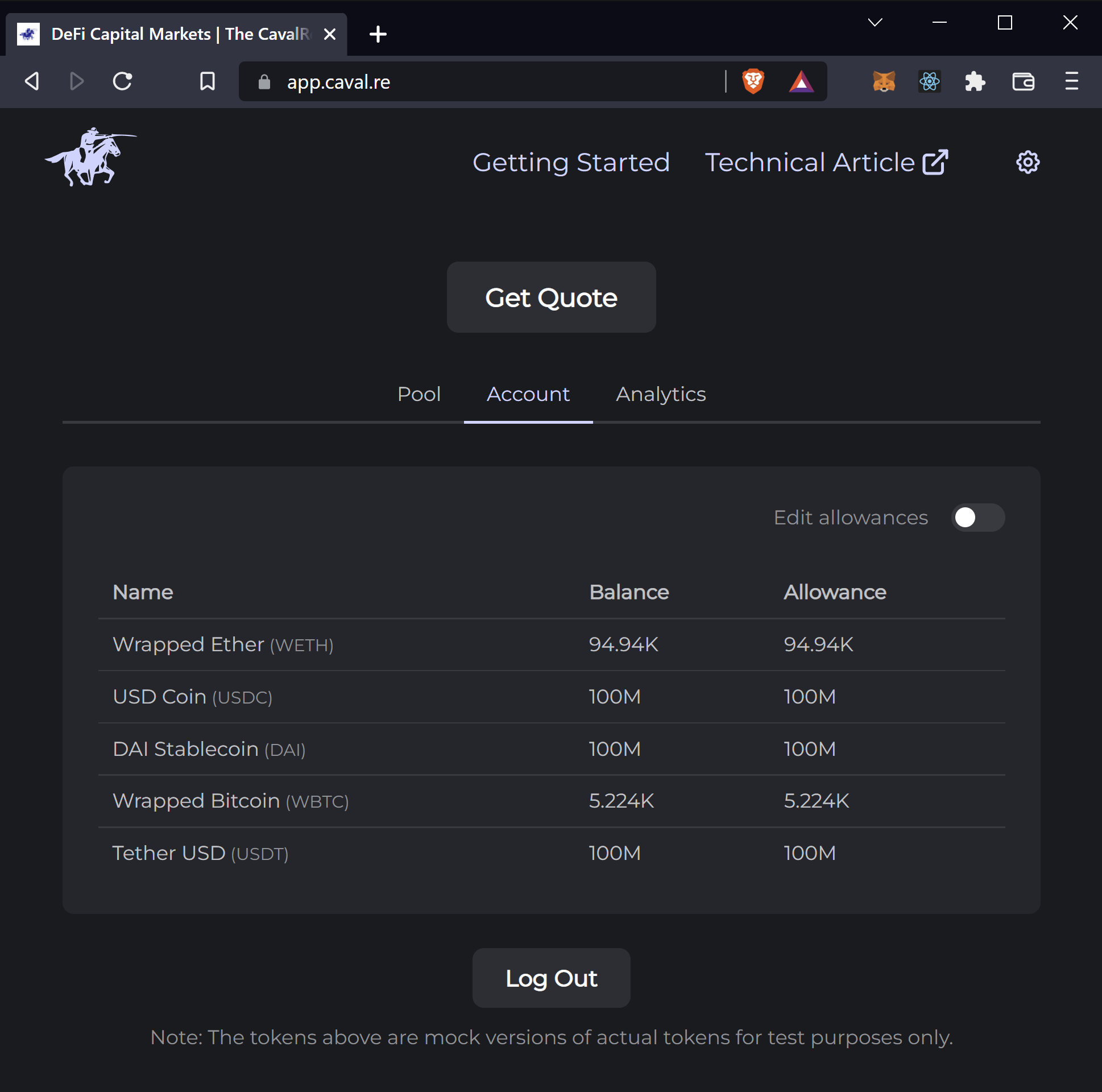Open Brave Shields lion icon

tap(753, 81)
